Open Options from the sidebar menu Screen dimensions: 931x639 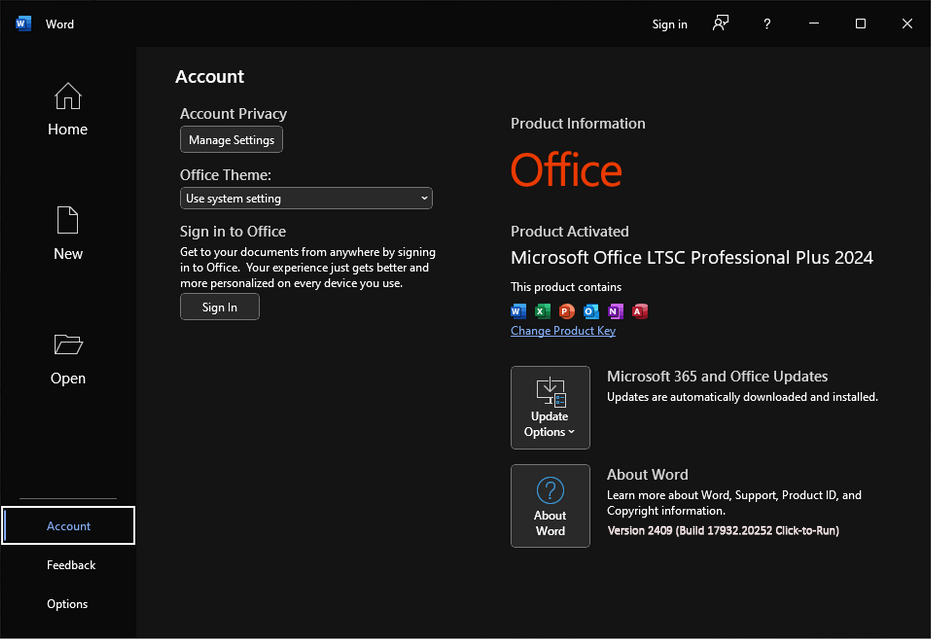(67, 604)
